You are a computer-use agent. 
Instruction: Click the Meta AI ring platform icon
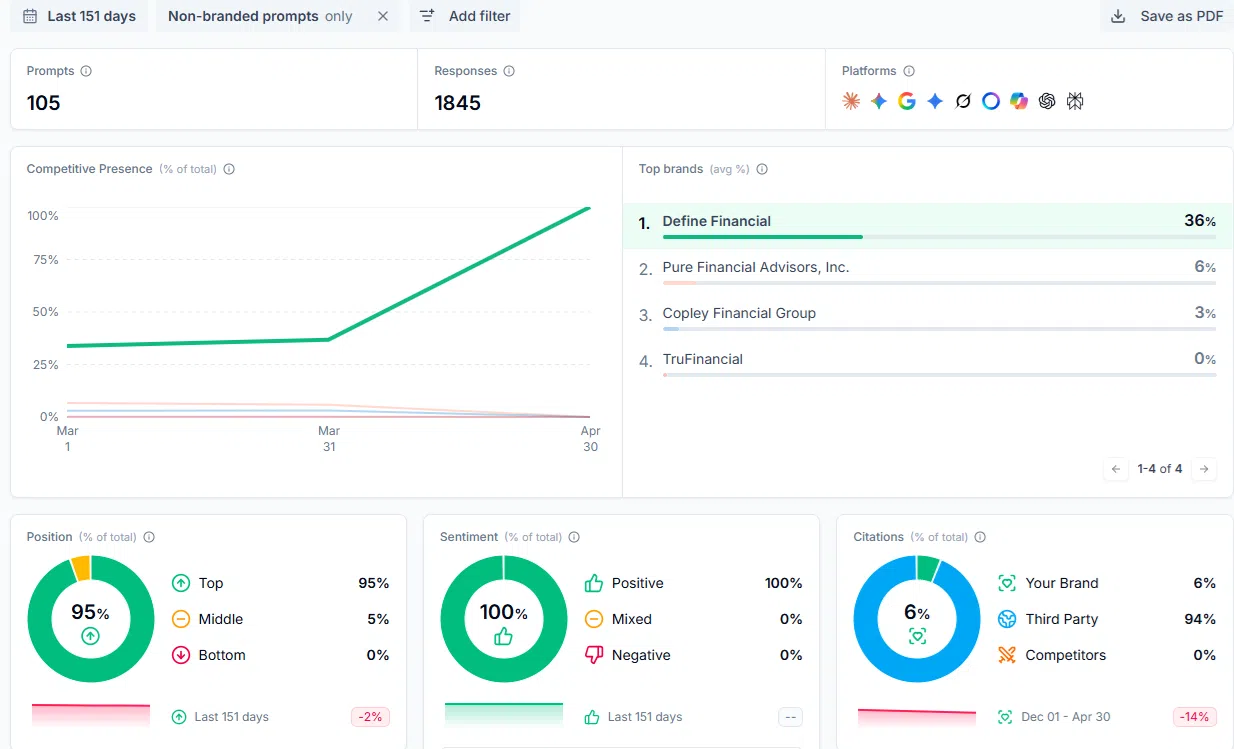(991, 101)
